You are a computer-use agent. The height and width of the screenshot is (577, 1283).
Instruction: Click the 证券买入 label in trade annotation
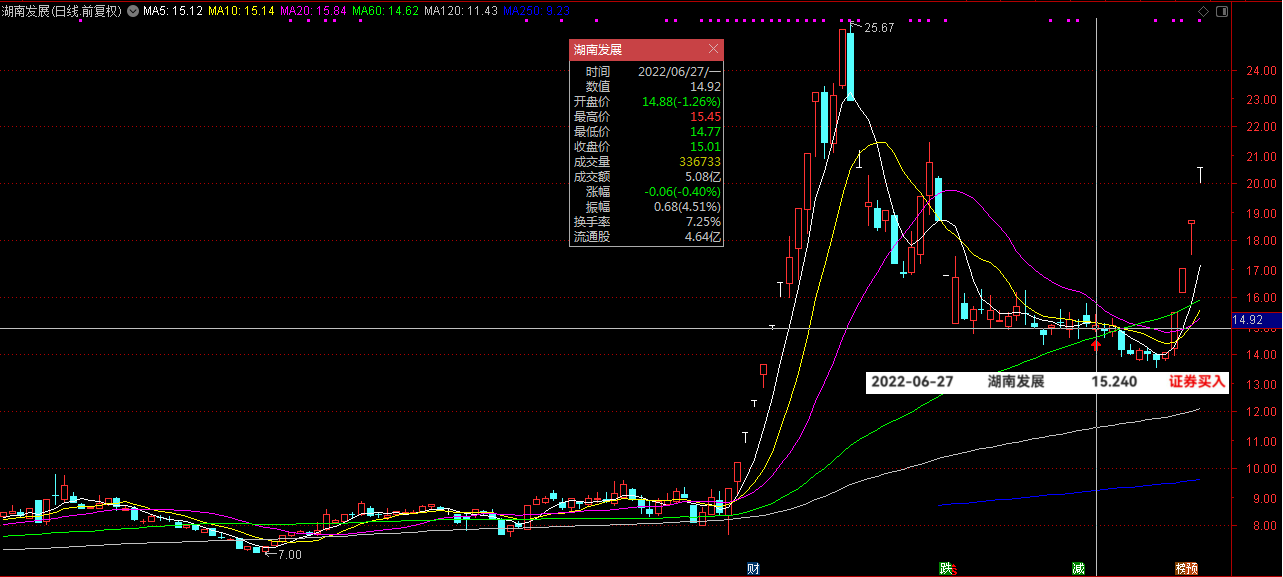tap(1197, 382)
